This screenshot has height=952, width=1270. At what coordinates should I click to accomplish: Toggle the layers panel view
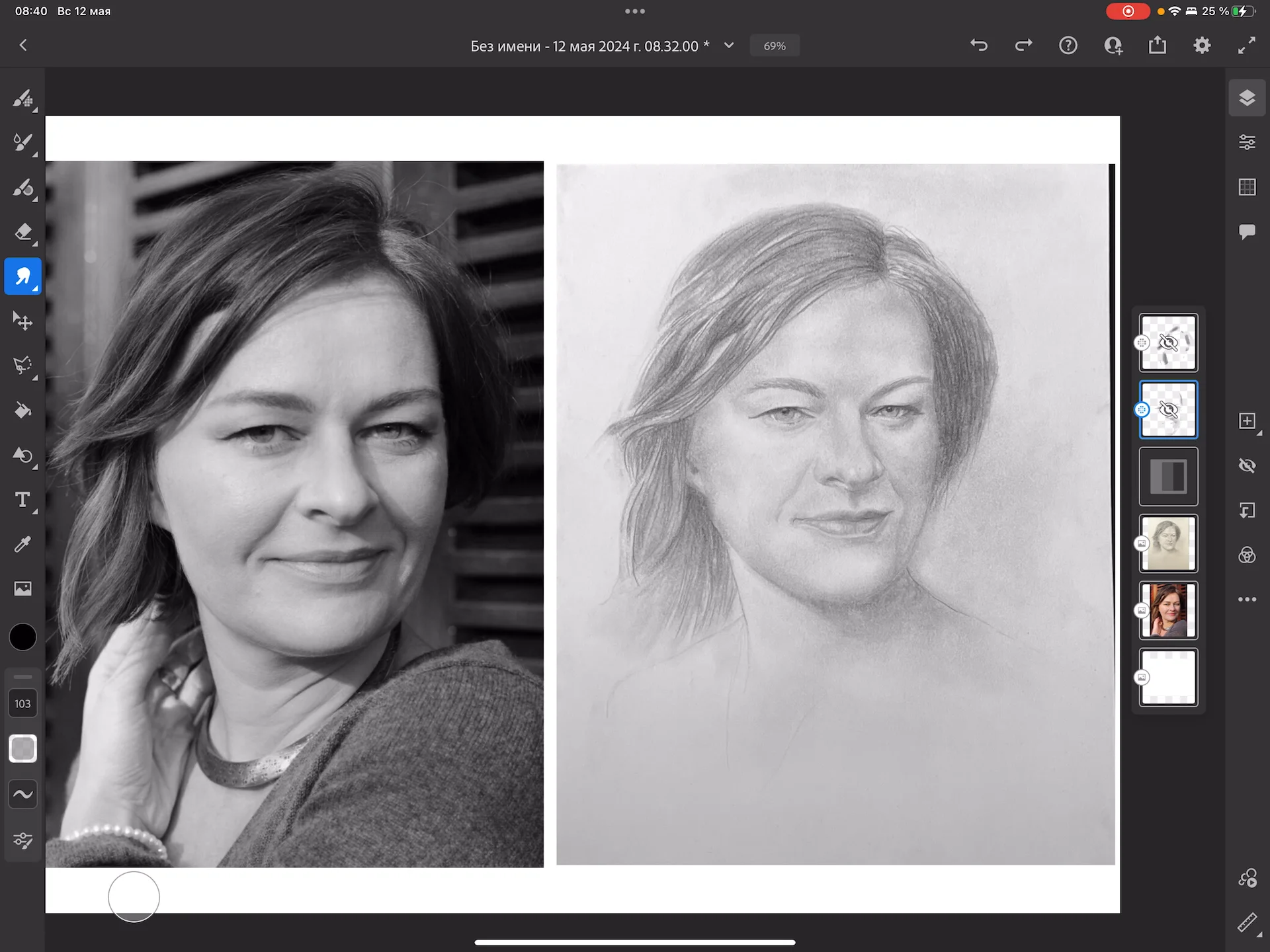coord(1247,98)
